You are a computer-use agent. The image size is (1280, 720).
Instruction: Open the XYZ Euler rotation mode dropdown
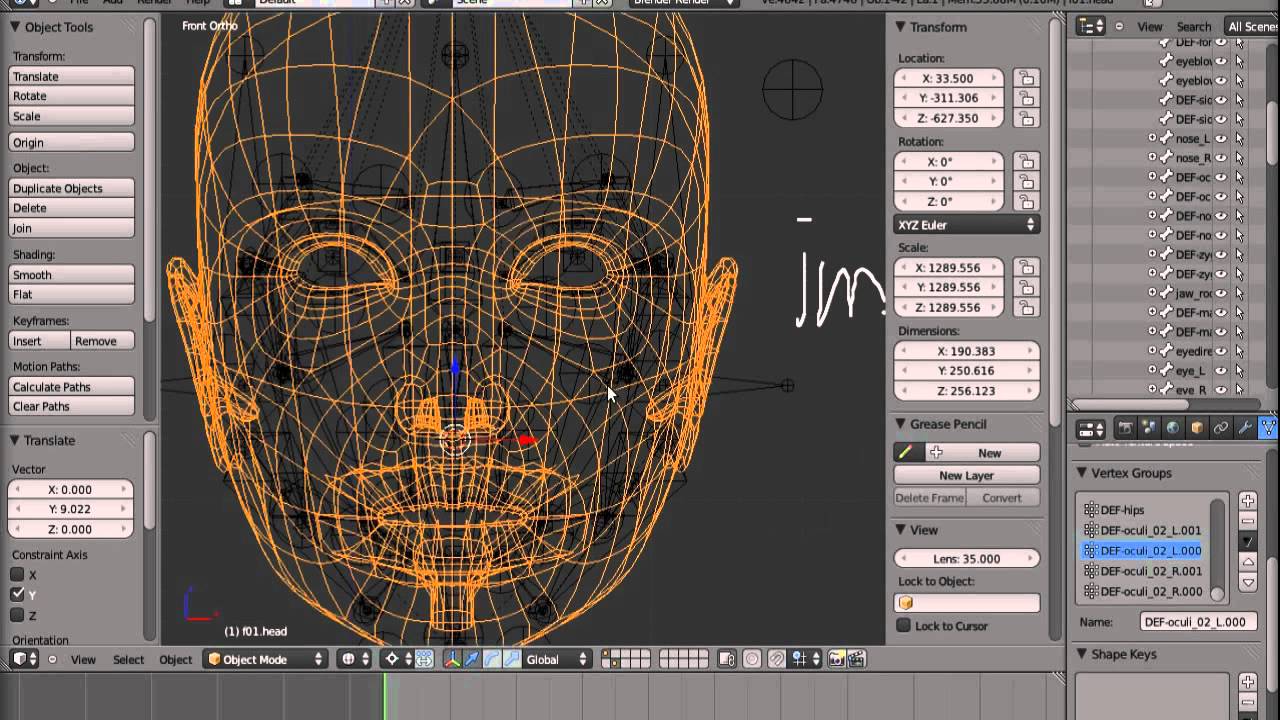pos(966,225)
